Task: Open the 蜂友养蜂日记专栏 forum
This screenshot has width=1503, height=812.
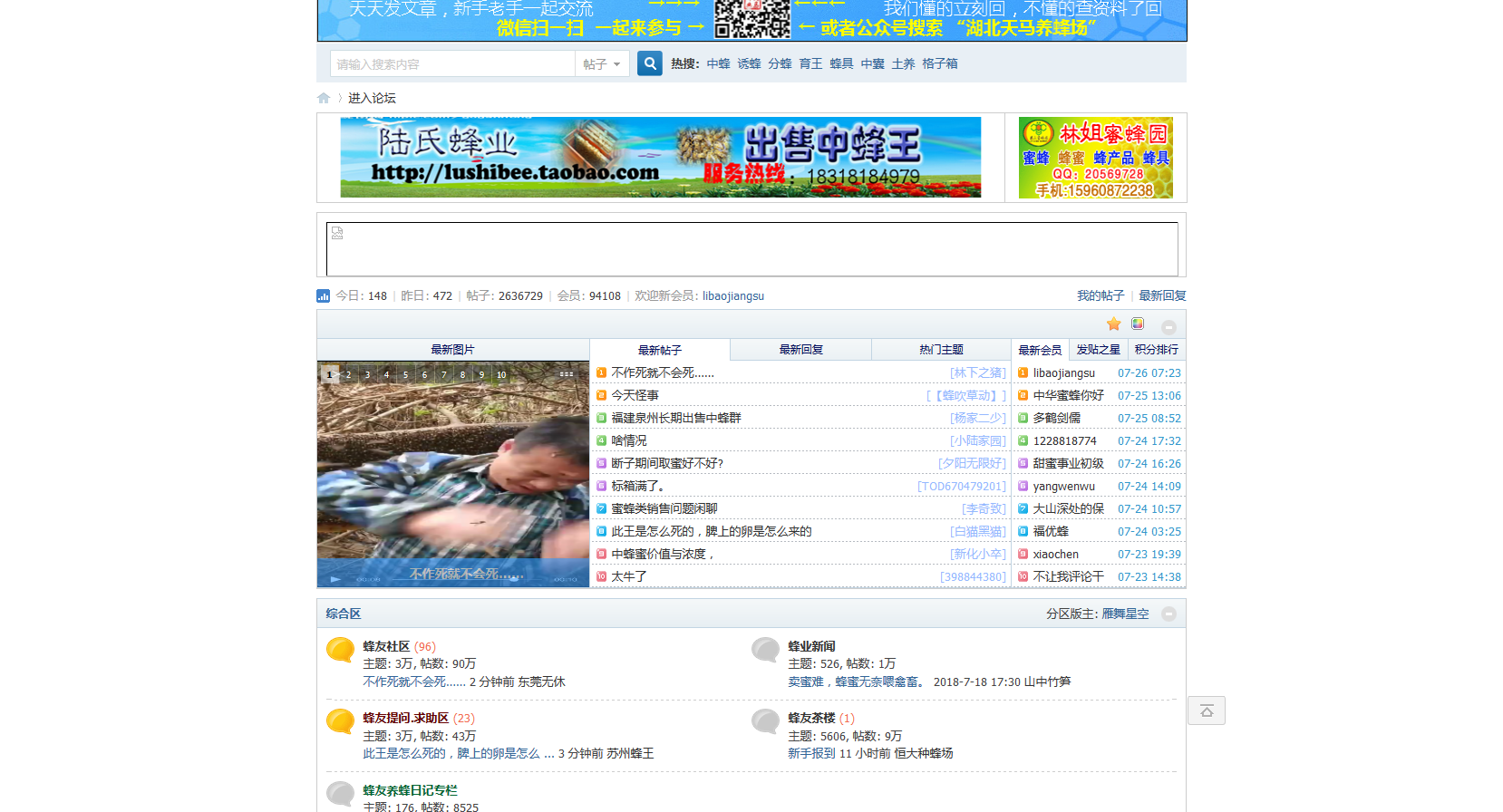Action: click(x=410, y=791)
